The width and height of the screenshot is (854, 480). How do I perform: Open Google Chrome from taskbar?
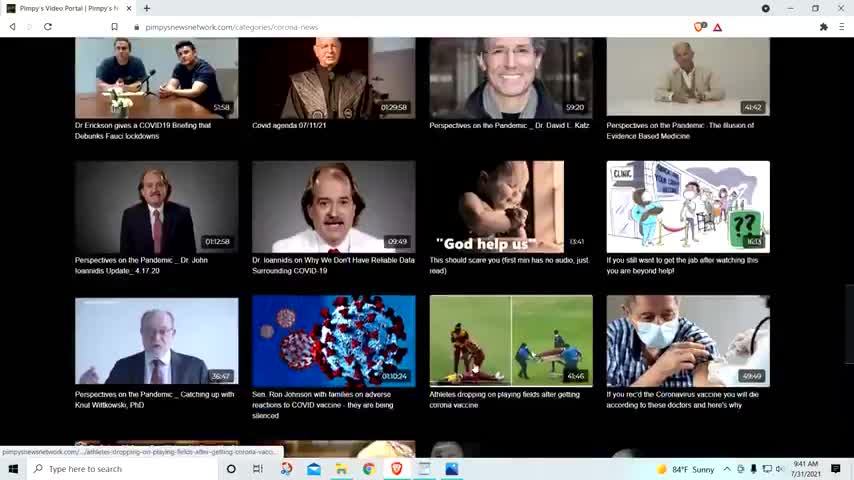[x=369, y=469]
